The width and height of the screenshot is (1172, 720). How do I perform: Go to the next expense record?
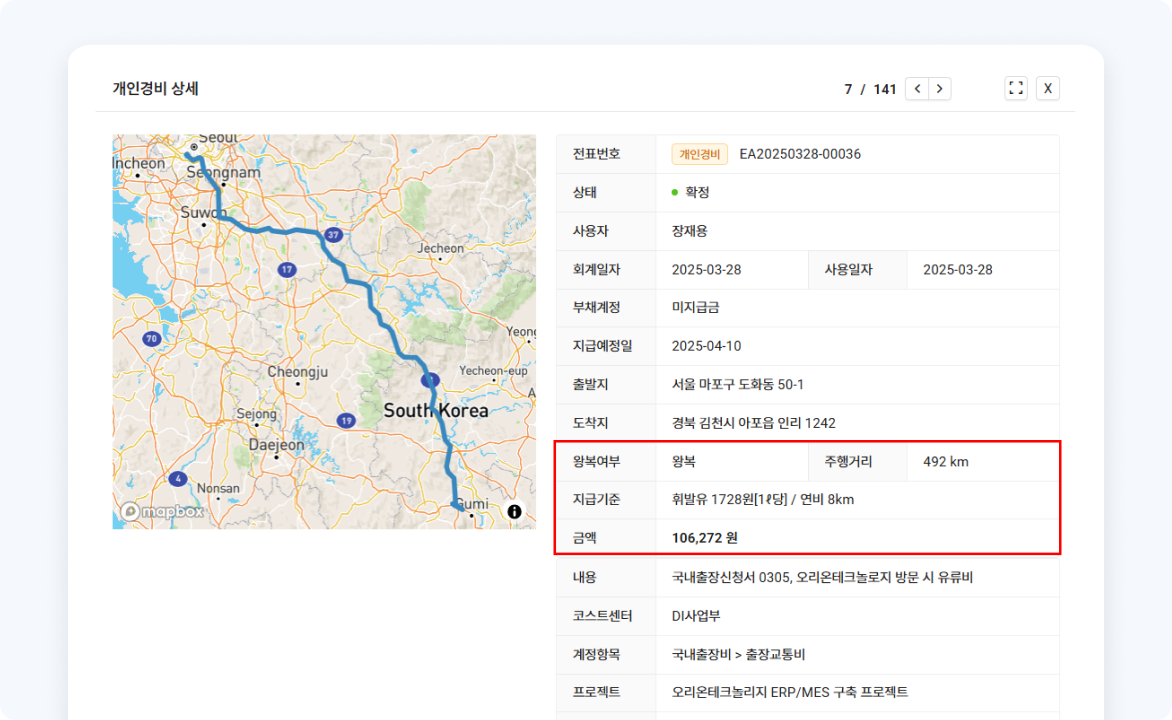[939, 89]
